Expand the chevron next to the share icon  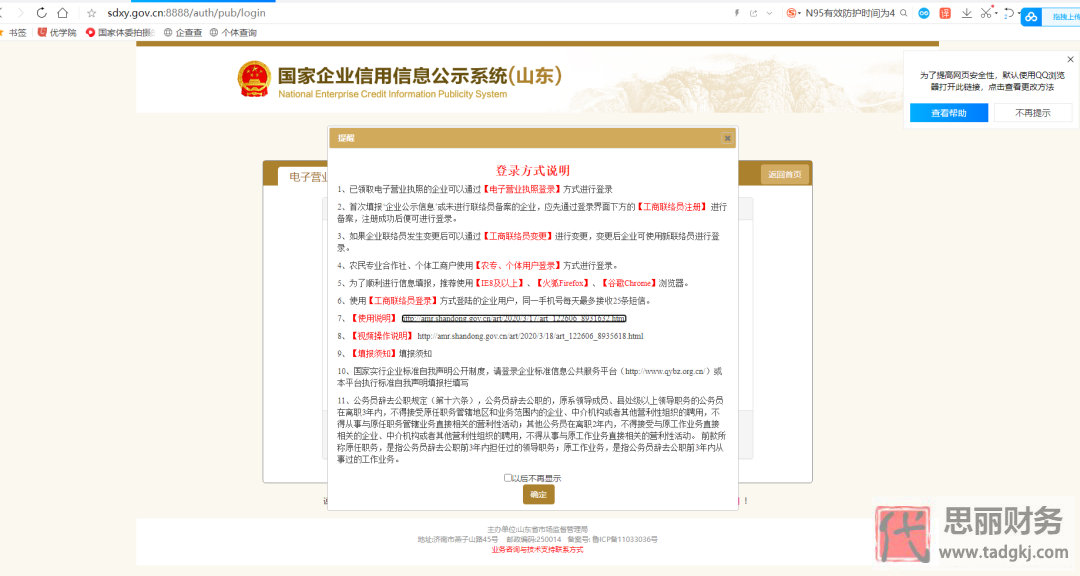click(769, 12)
